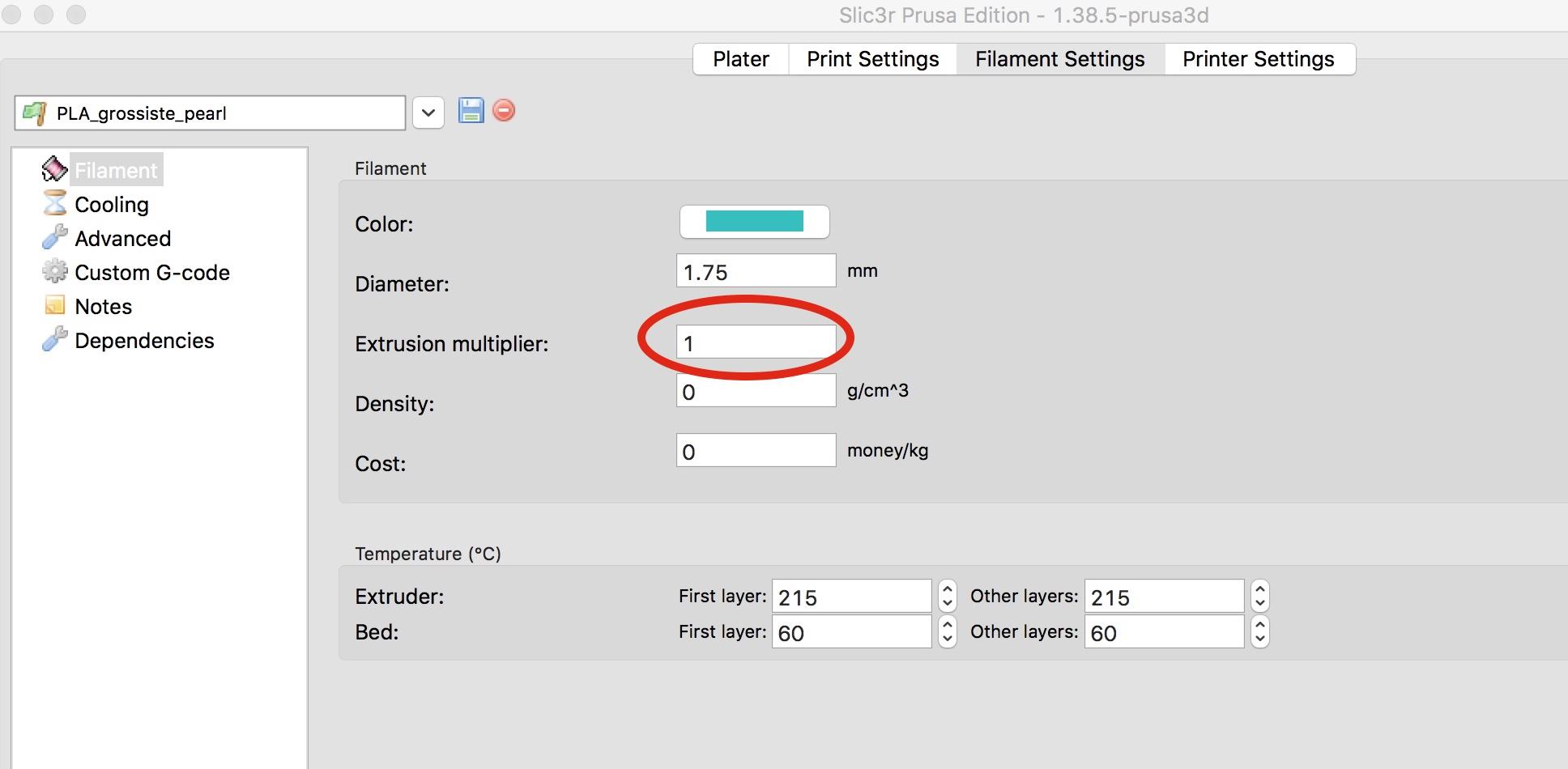Click the Custom G-code gear icon

coord(54,271)
